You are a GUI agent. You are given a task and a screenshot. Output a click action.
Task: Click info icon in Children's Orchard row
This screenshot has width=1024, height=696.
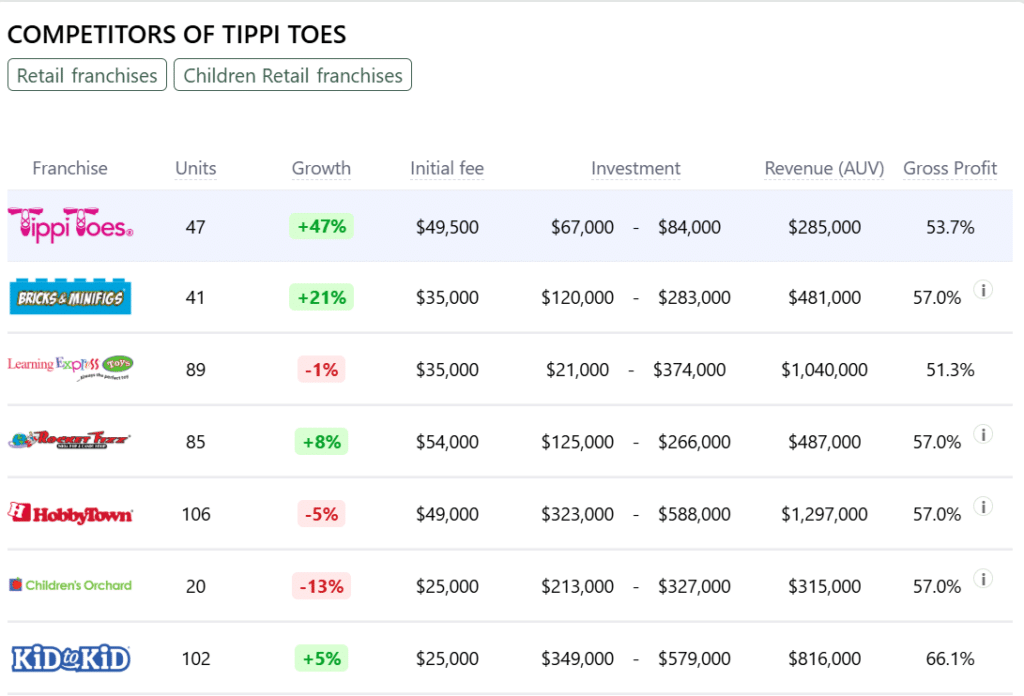click(x=984, y=578)
